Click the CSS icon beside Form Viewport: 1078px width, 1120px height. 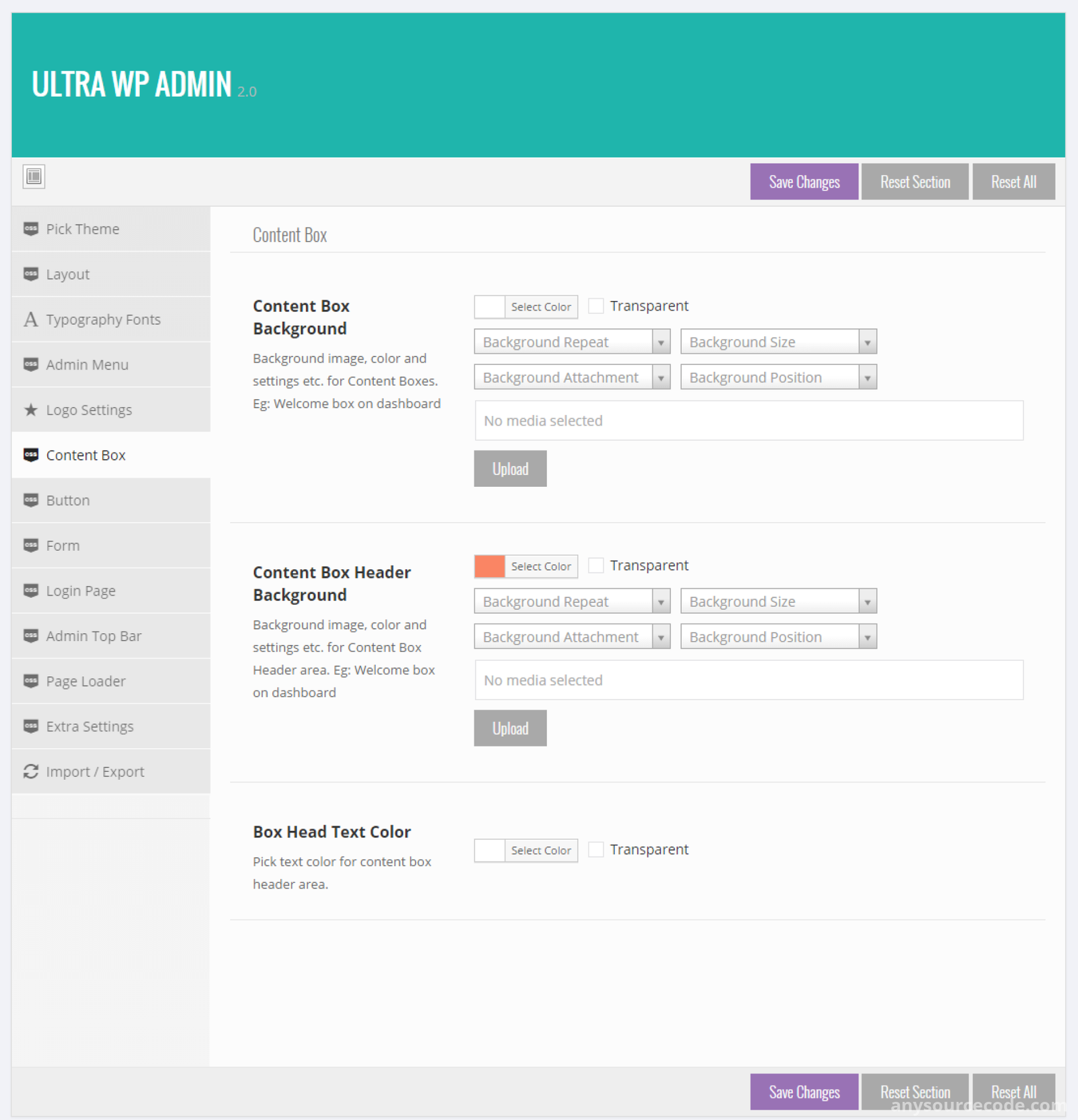pyautogui.click(x=31, y=546)
